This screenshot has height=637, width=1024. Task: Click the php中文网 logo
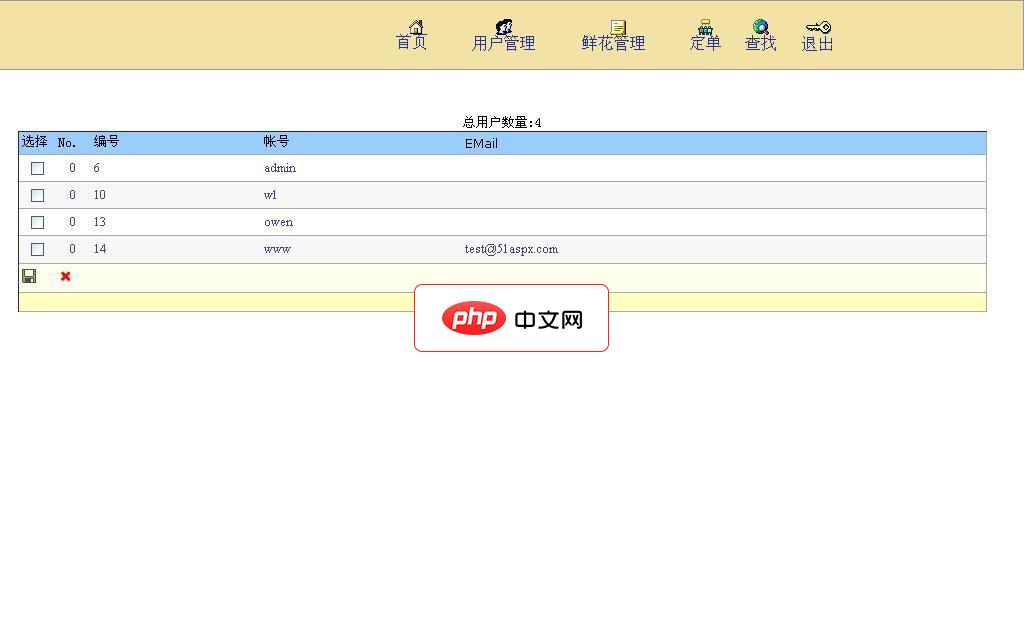(x=511, y=318)
